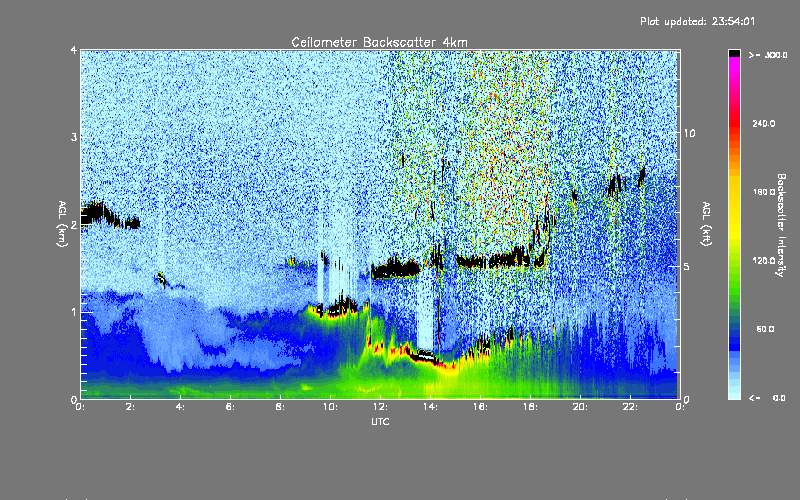The height and width of the screenshot is (500, 800).
Task: Select the 'Ceilometer Backscatter 4km' plot title
Action: point(379,42)
